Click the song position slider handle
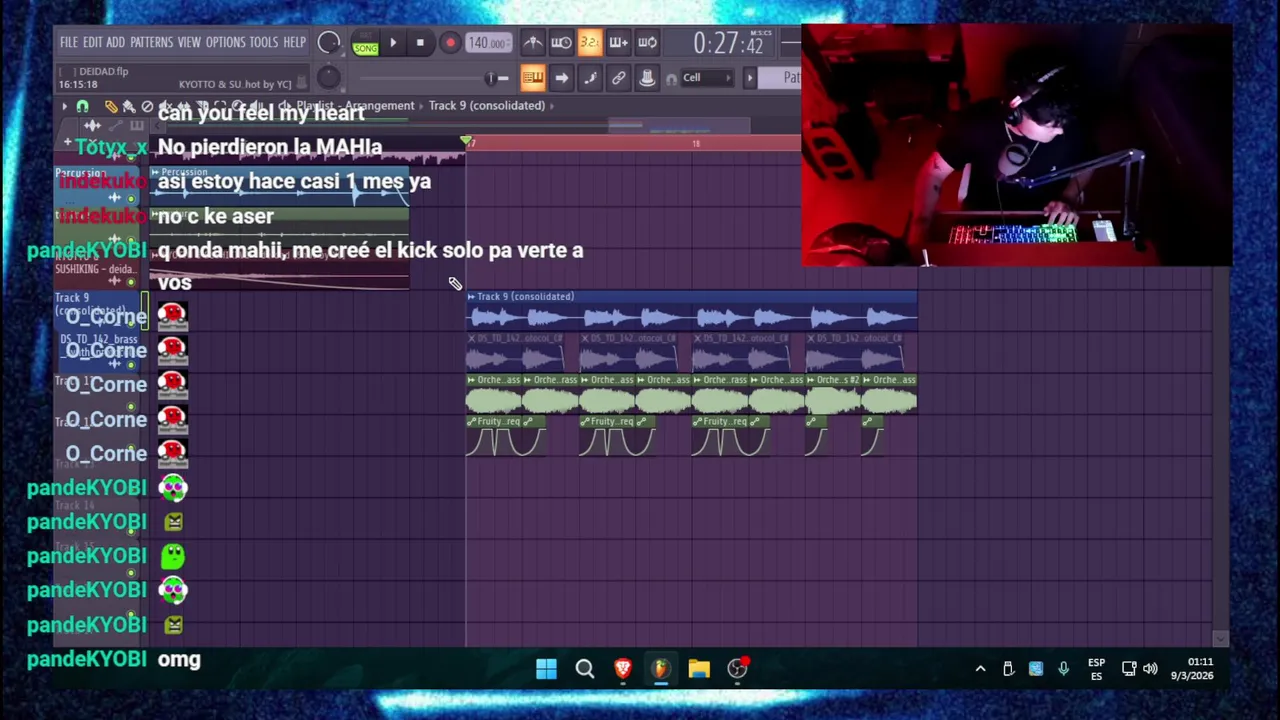Screen dimensions: 1280x720 pos(490,78)
